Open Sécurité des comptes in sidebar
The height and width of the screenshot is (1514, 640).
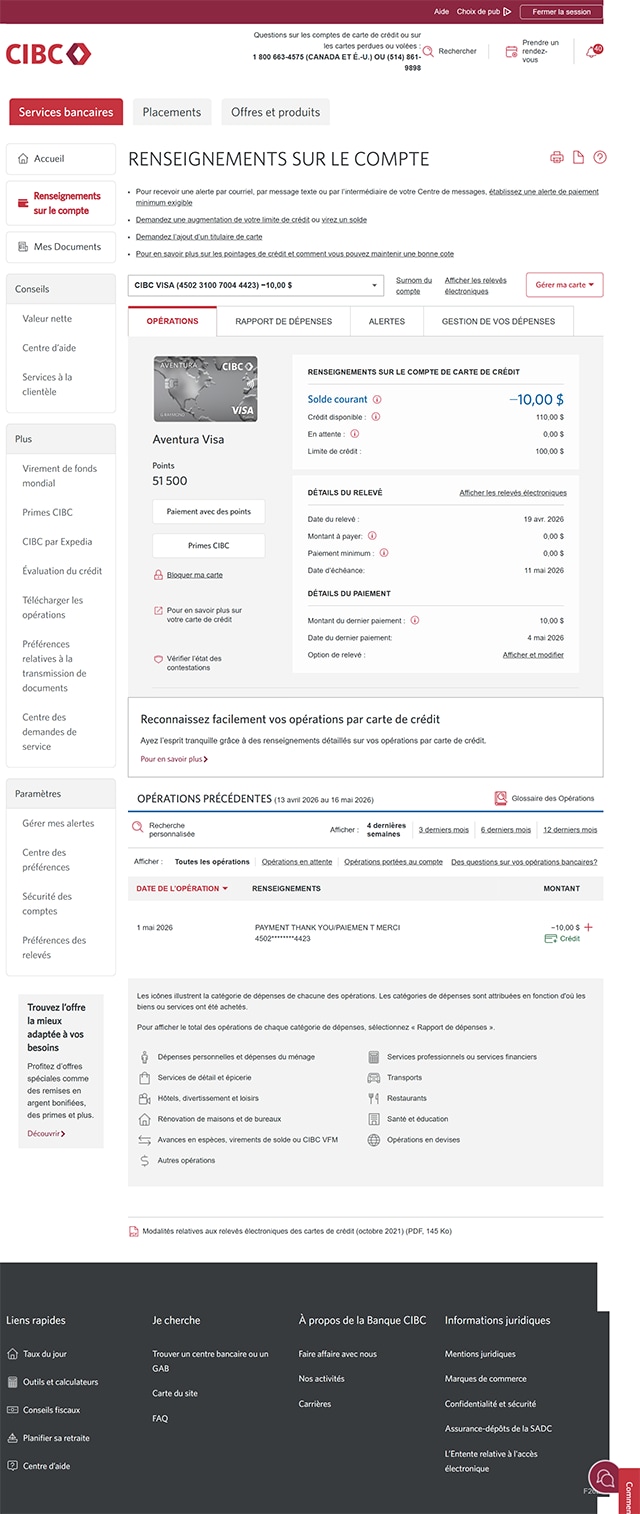pyautogui.click(x=47, y=904)
